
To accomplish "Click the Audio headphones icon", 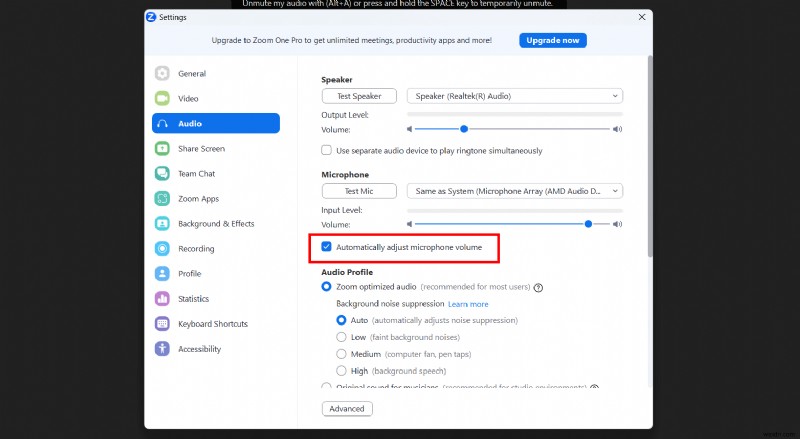I will pyautogui.click(x=162, y=124).
